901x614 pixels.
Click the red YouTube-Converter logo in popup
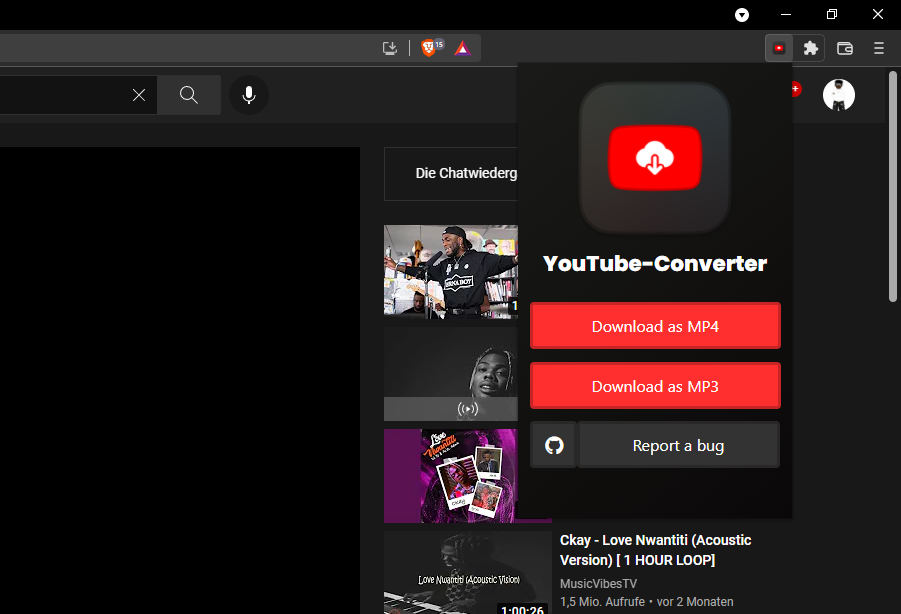point(655,157)
